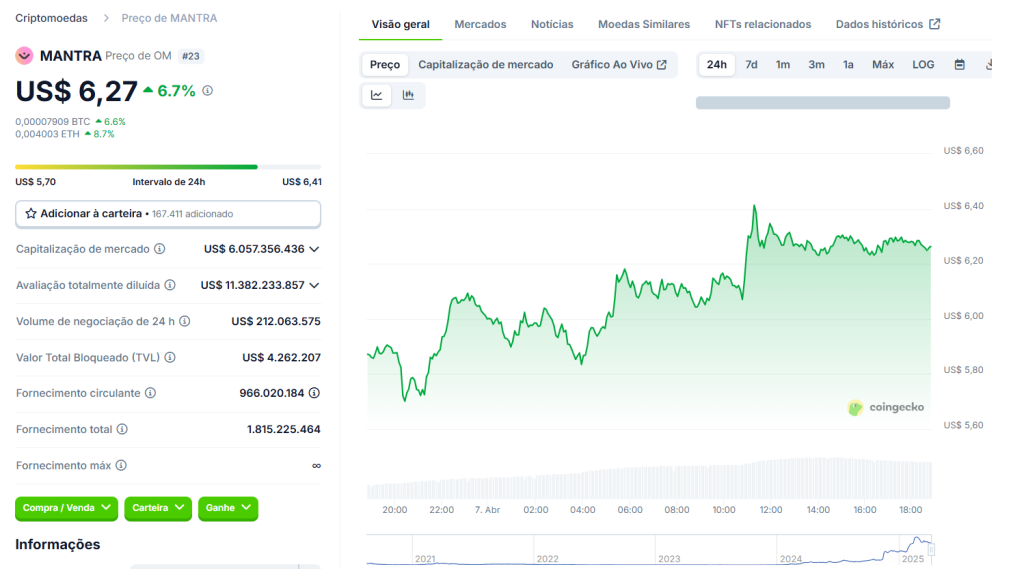This screenshot has width=1024, height=569.
Task: Switch to the Notícias tab
Action: (x=552, y=24)
